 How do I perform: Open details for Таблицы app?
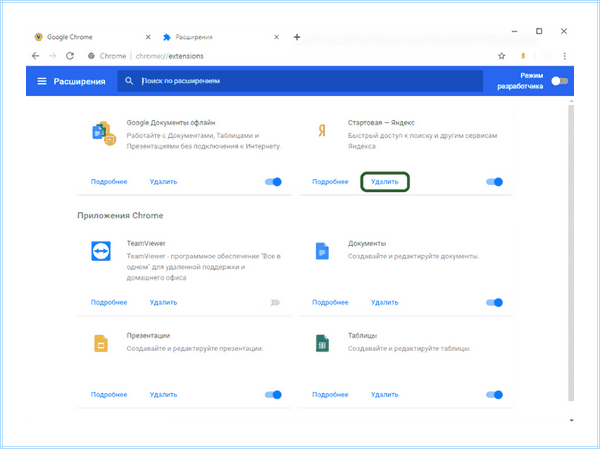tap(330, 395)
